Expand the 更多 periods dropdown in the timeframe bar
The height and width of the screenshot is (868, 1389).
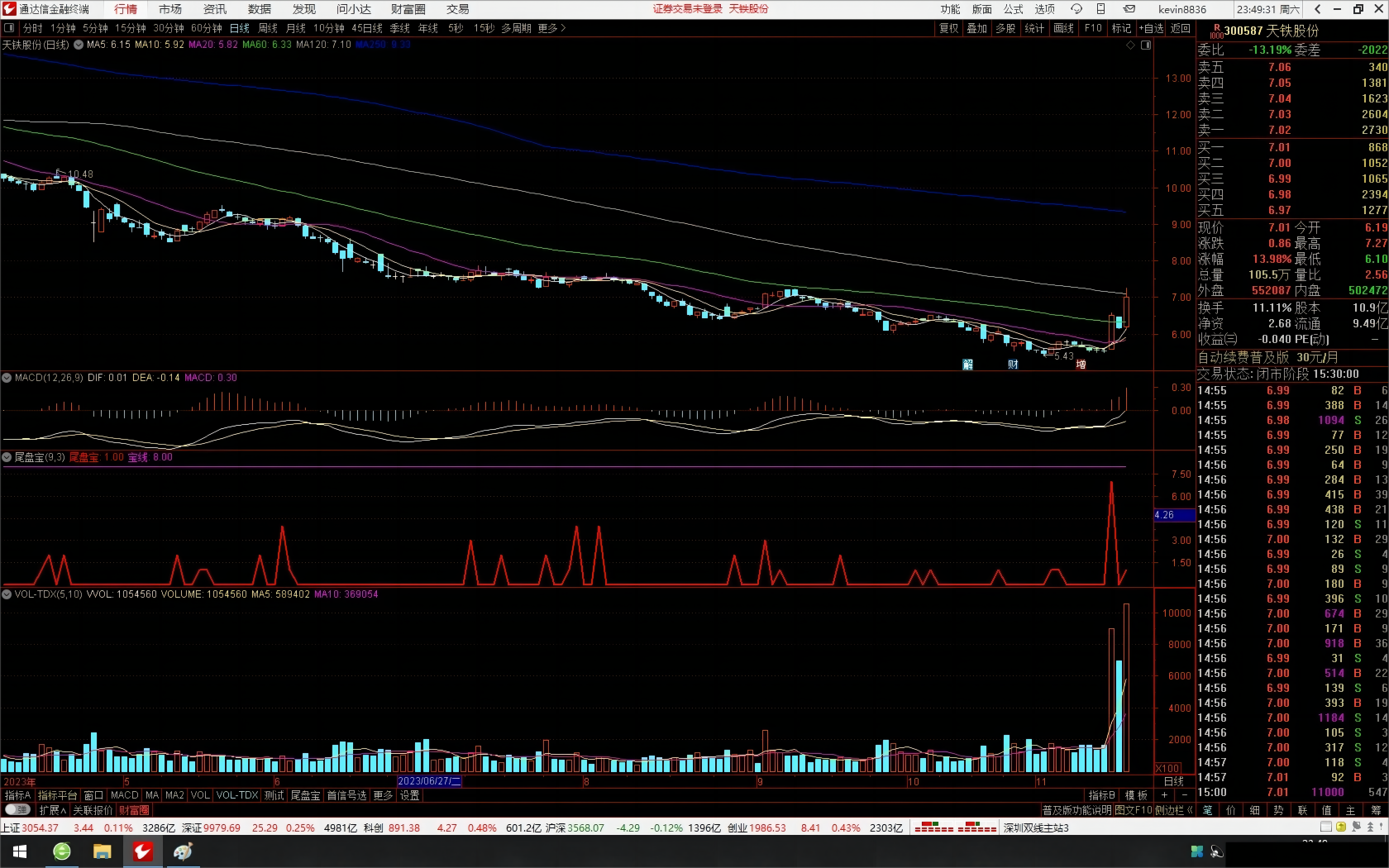click(551, 28)
